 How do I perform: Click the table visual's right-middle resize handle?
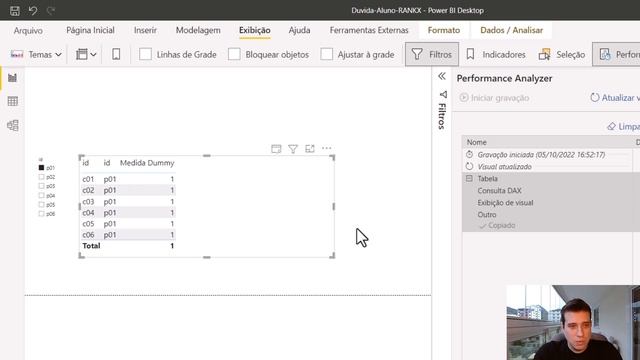(333, 207)
